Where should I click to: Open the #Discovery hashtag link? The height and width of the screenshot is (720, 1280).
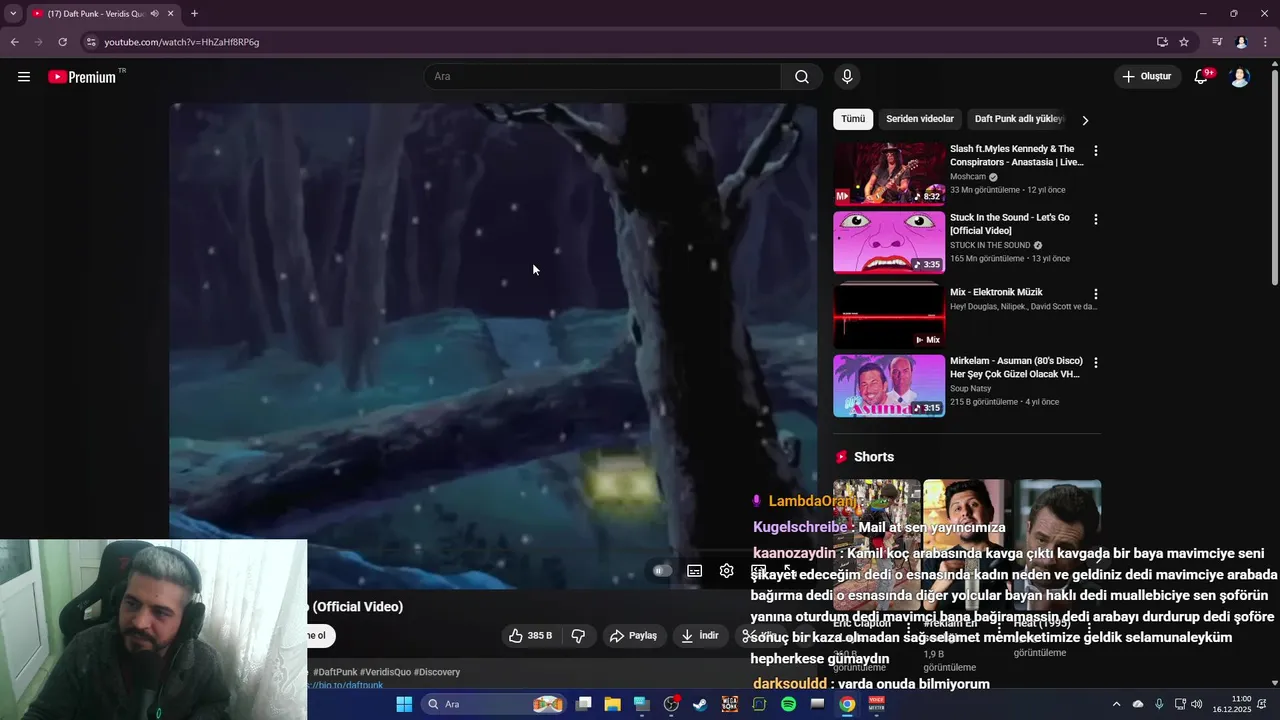coord(437,672)
